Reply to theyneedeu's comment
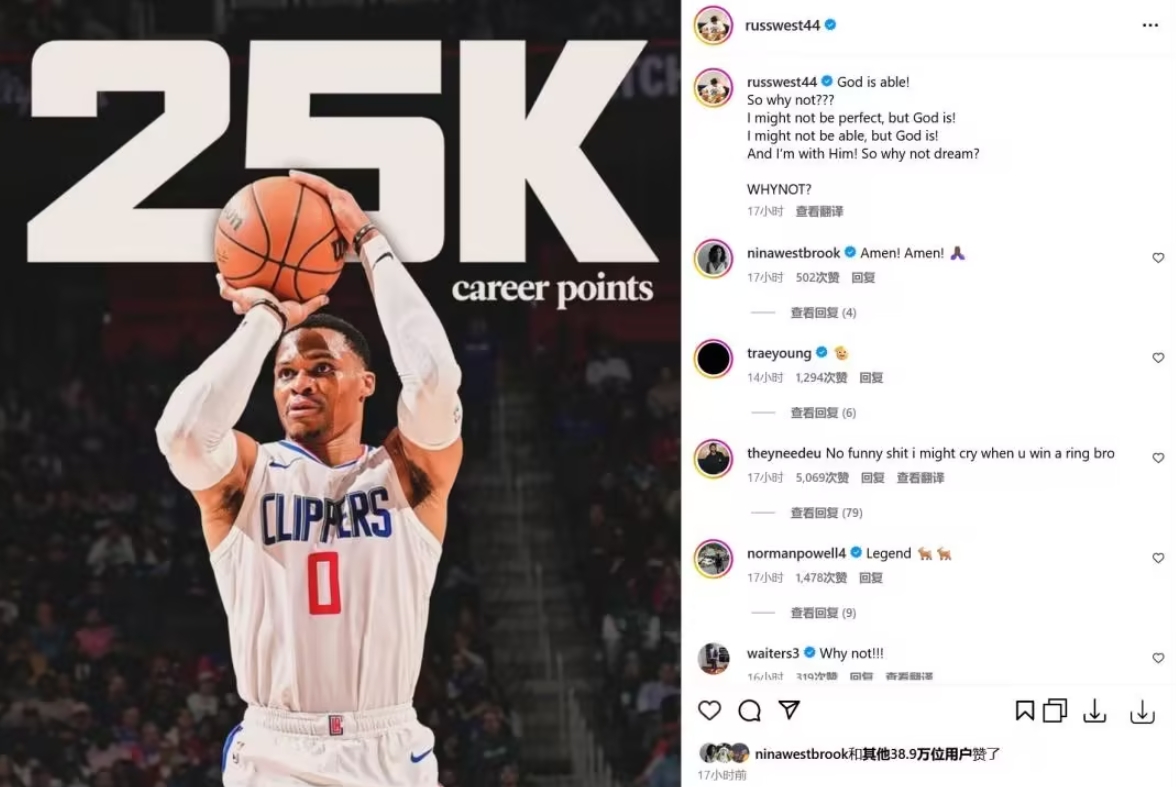Image resolution: width=1176 pixels, height=787 pixels. coord(872,478)
